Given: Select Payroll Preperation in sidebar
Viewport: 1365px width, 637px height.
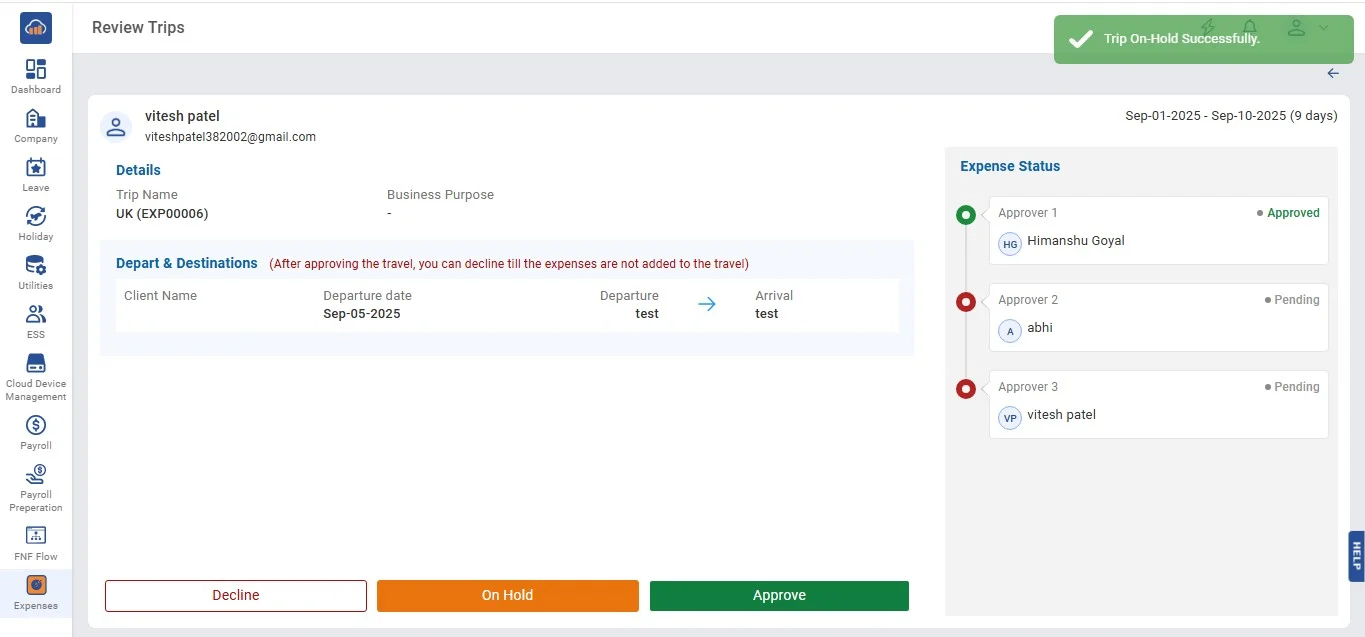Looking at the screenshot, I should 36,474.
